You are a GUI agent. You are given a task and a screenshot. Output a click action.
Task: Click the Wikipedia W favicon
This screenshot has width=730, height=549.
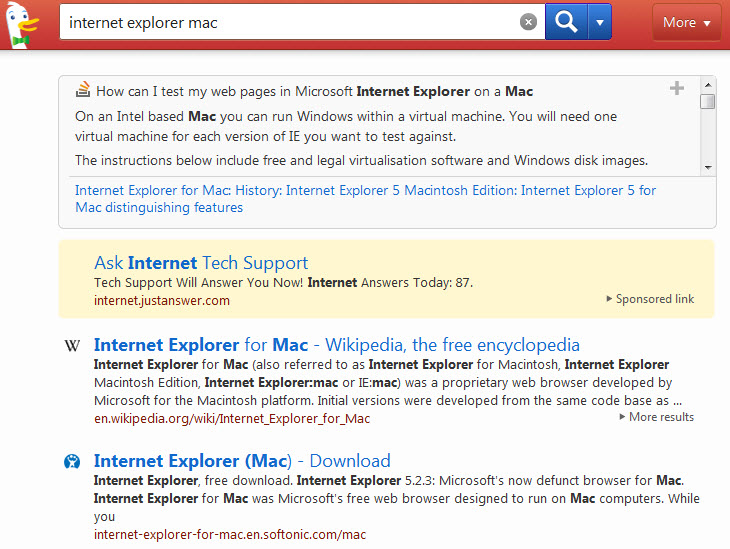[x=73, y=346]
